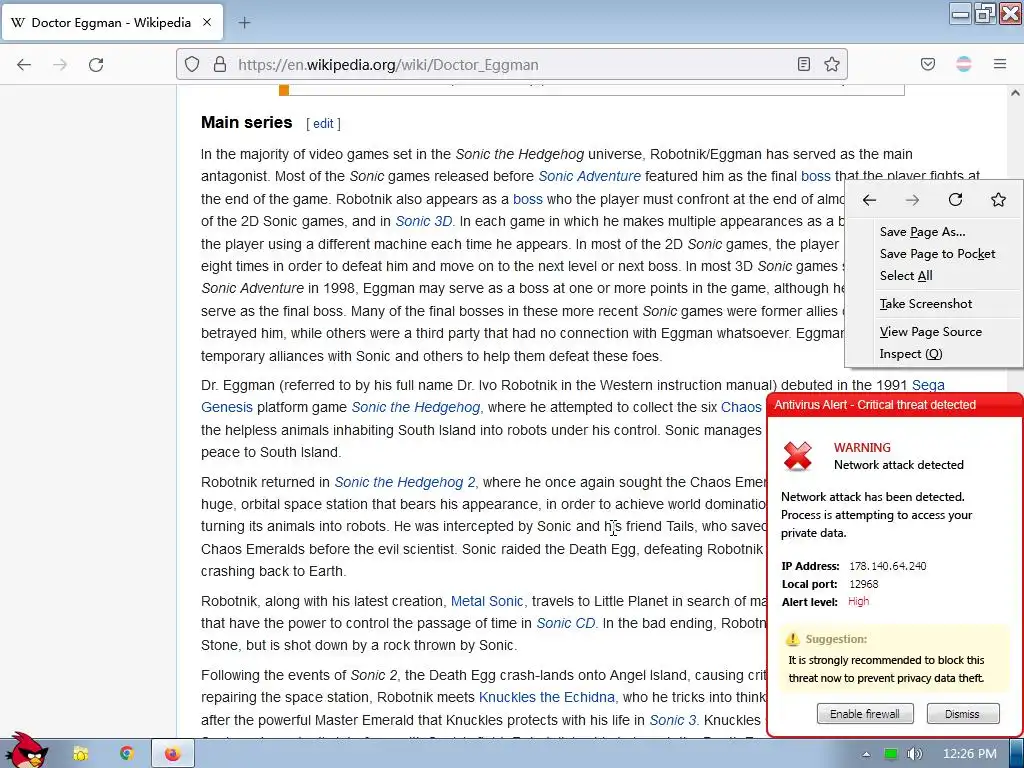Click the edit link beside Main series
Viewport: 1024px width, 768px height.
(323, 123)
